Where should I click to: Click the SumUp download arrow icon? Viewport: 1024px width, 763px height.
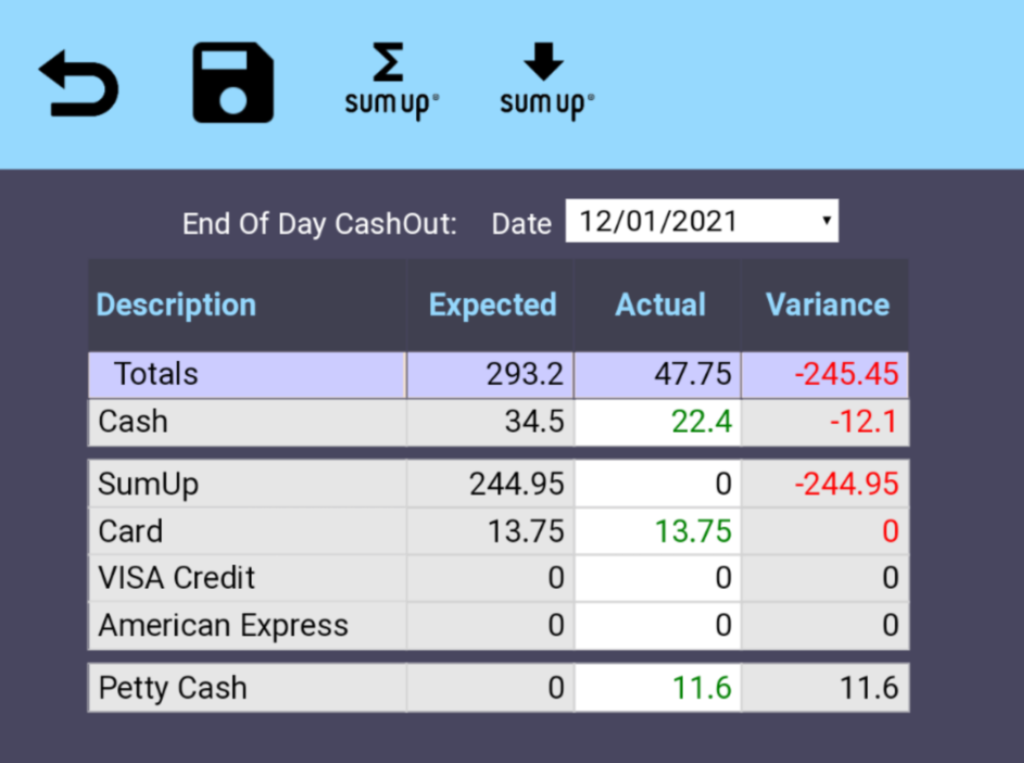coord(546,82)
